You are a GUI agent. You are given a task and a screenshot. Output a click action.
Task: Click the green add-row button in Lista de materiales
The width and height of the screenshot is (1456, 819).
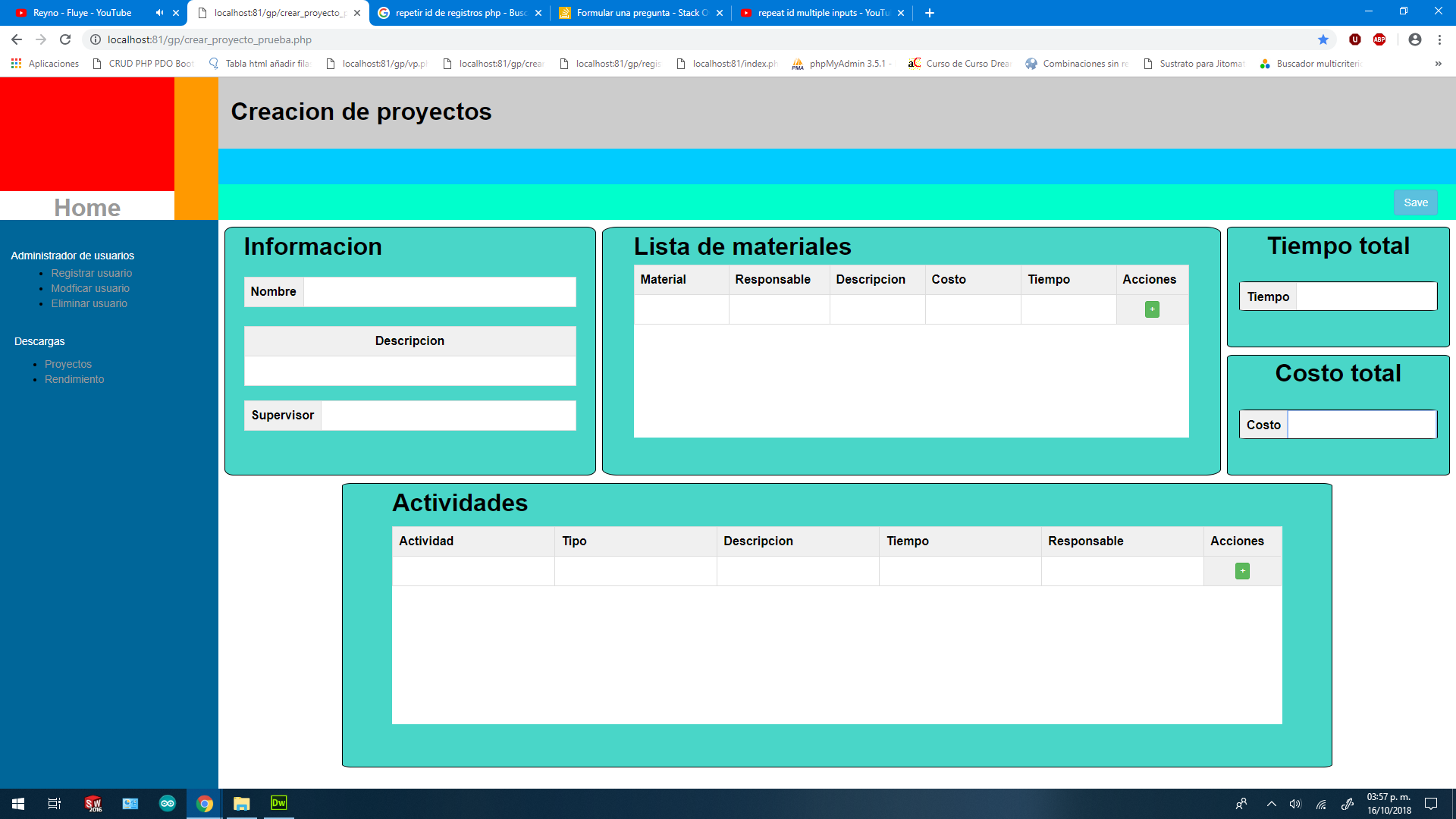click(1152, 309)
